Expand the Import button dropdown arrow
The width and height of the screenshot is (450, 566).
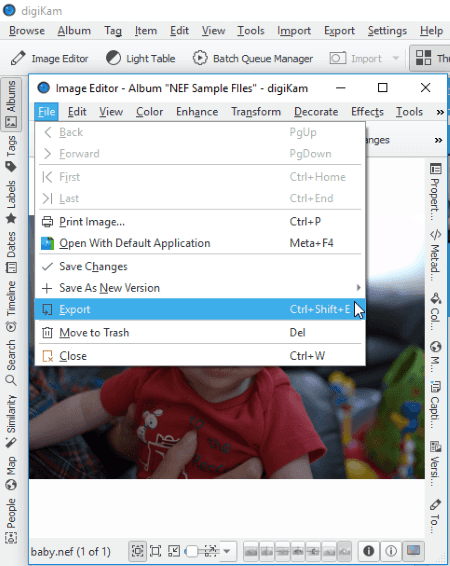point(396,58)
